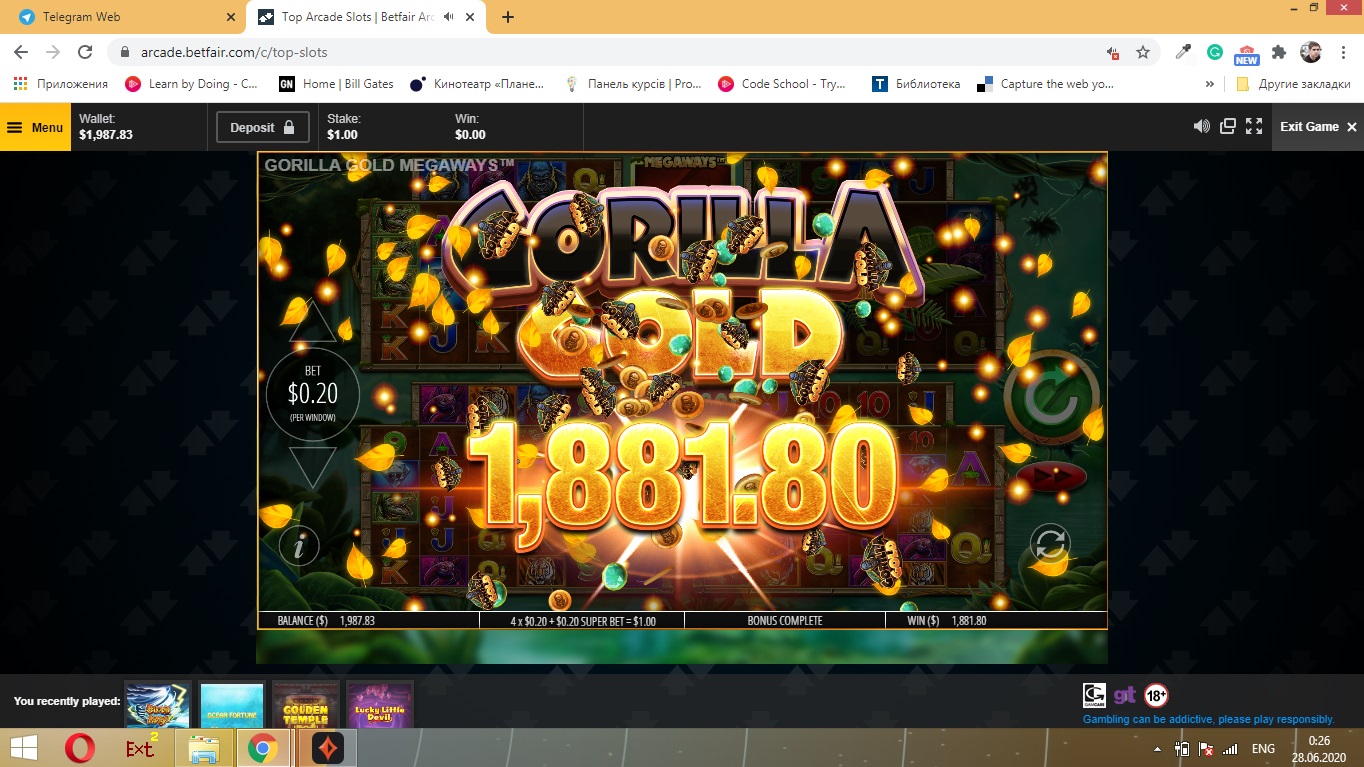Open the Learn by Doing bookmark
The height and width of the screenshot is (767, 1364).
pyautogui.click(x=192, y=84)
